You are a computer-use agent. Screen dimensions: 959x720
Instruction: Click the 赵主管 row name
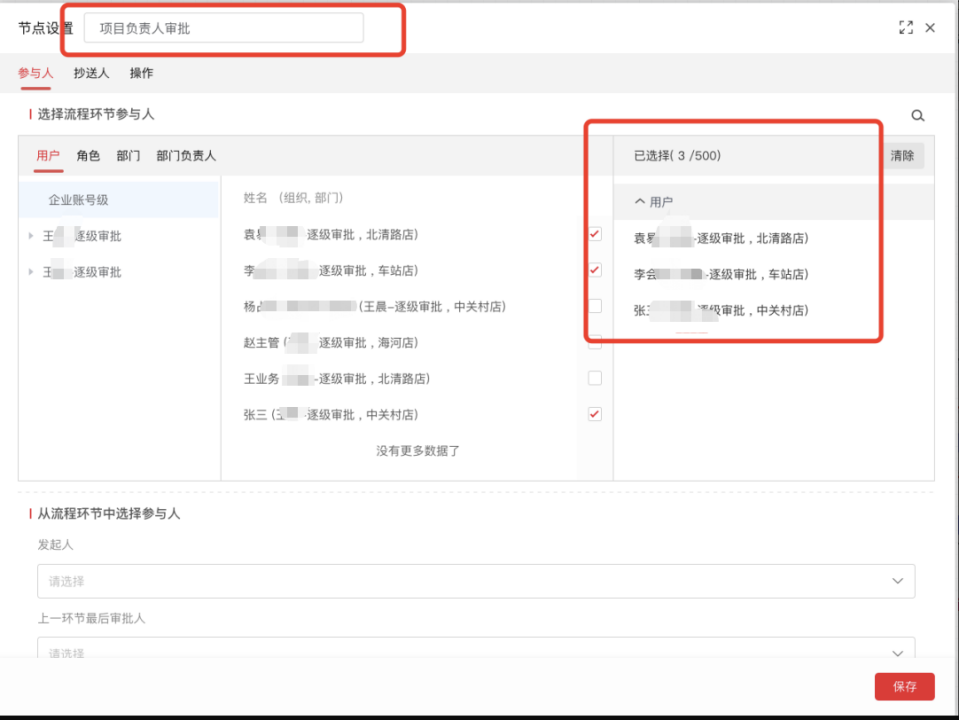click(261, 343)
